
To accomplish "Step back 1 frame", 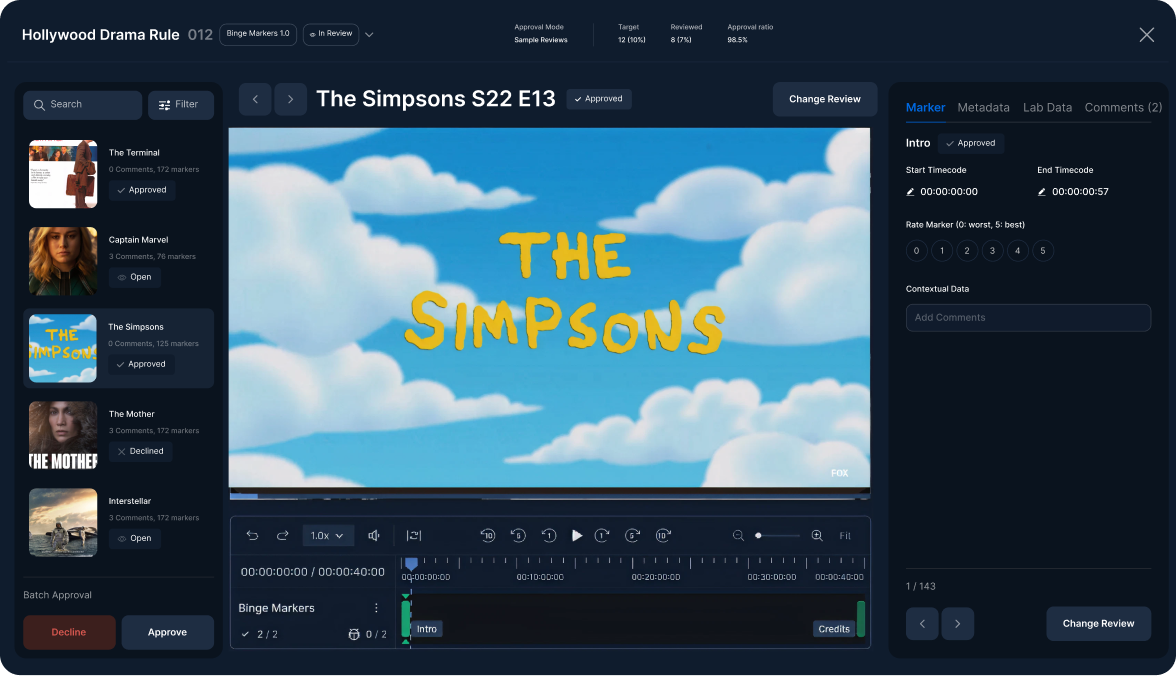I will (549, 536).
